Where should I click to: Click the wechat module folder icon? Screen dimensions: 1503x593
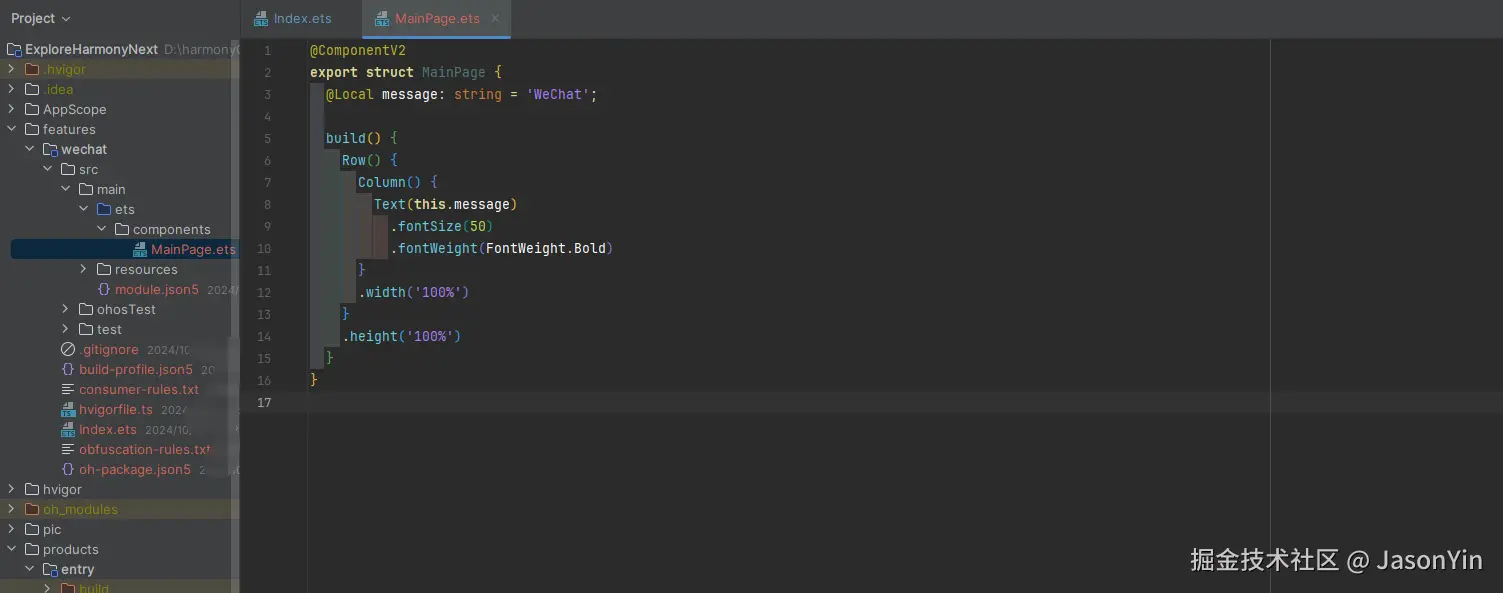coord(50,149)
